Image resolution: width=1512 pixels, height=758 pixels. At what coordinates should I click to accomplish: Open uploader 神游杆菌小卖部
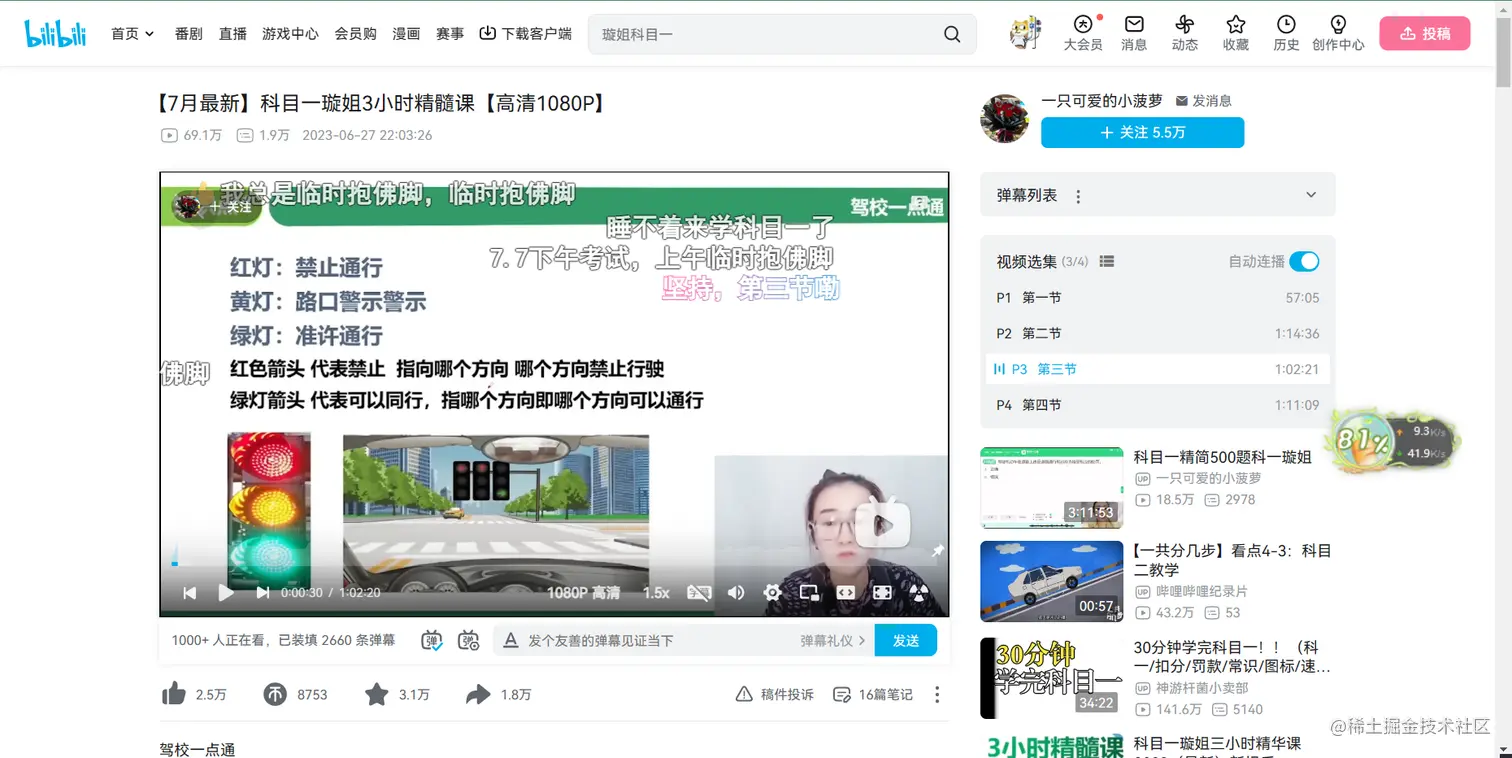[1203, 688]
